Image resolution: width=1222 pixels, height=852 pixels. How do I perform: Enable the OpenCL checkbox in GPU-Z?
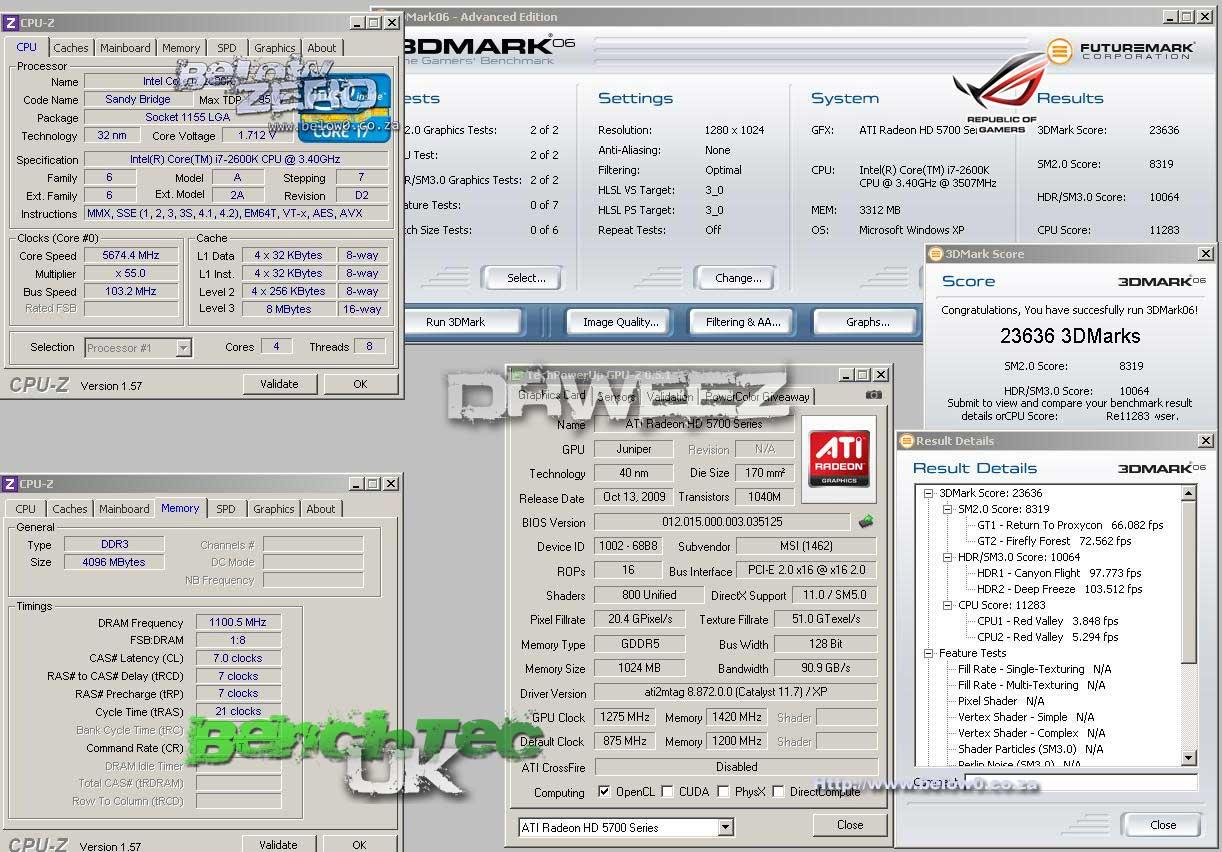coord(604,792)
